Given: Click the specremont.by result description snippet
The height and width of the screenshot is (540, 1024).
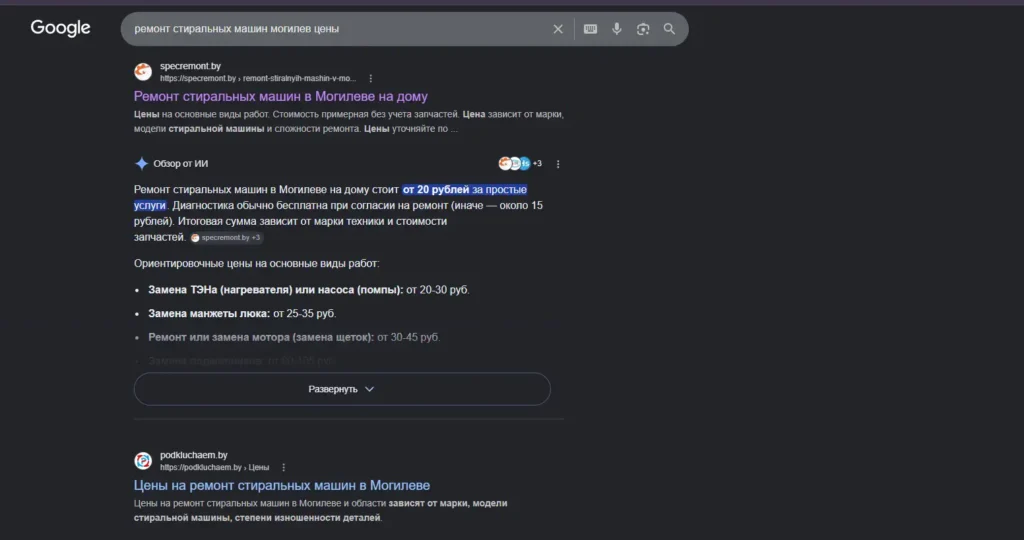Looking at the screenshot, I should pyautogui.click(x=349, y=121).
